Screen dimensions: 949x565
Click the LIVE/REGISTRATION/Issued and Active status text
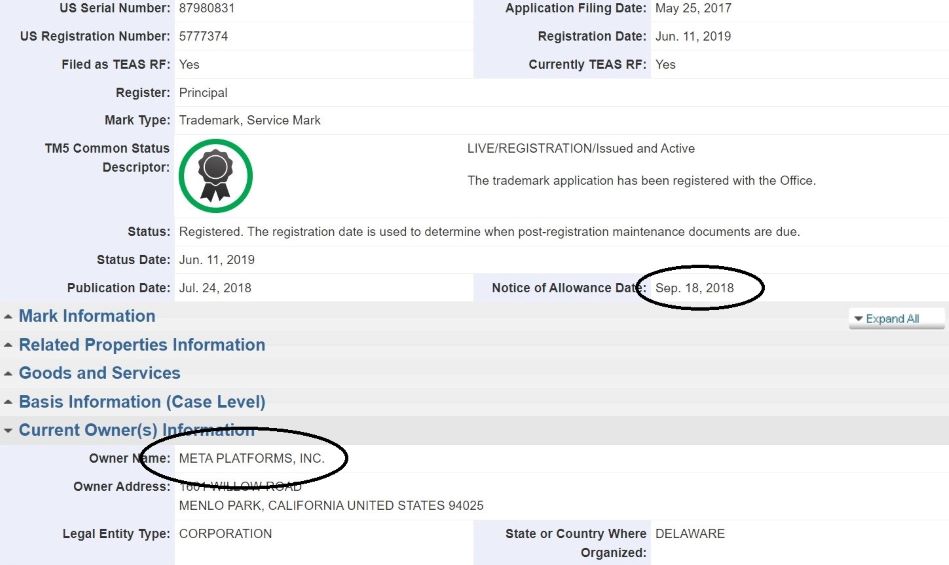[x=581, y=148]
